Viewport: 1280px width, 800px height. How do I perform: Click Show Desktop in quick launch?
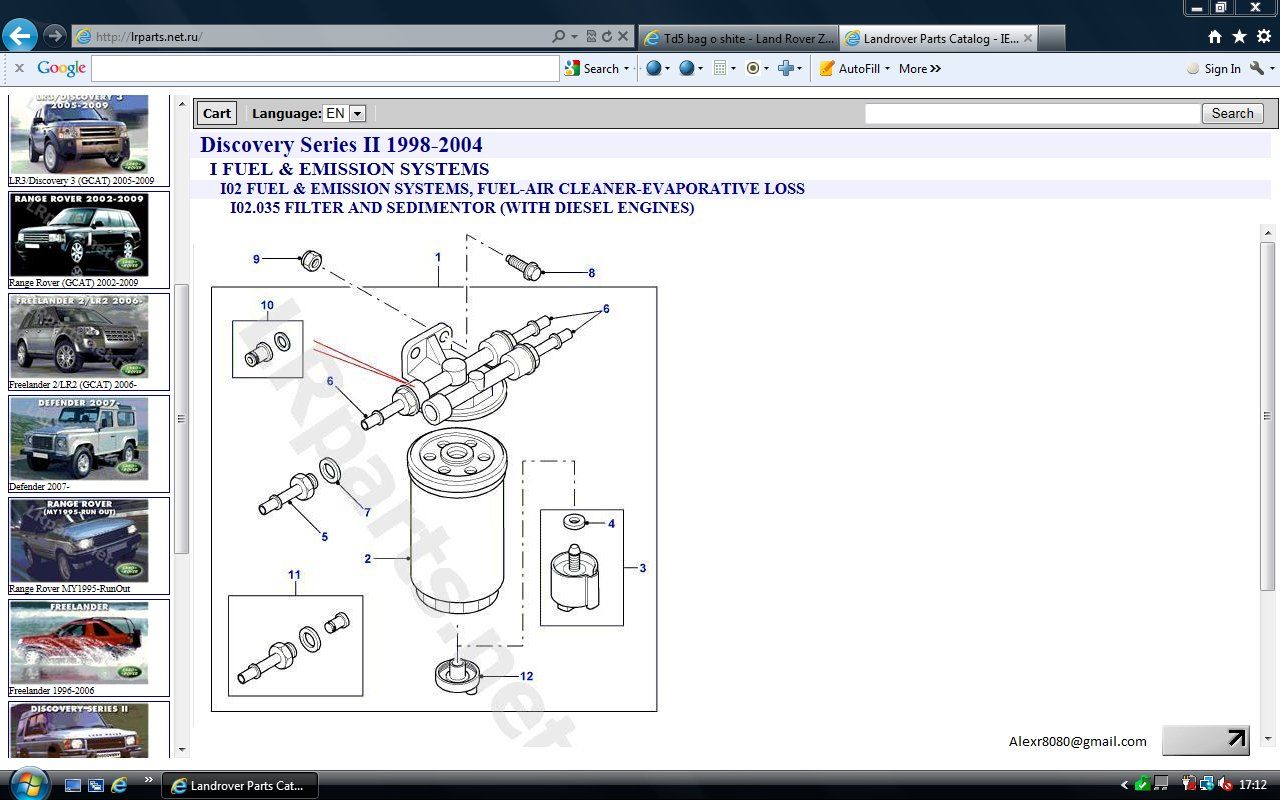pyautogui.click(x=73, y=785)
